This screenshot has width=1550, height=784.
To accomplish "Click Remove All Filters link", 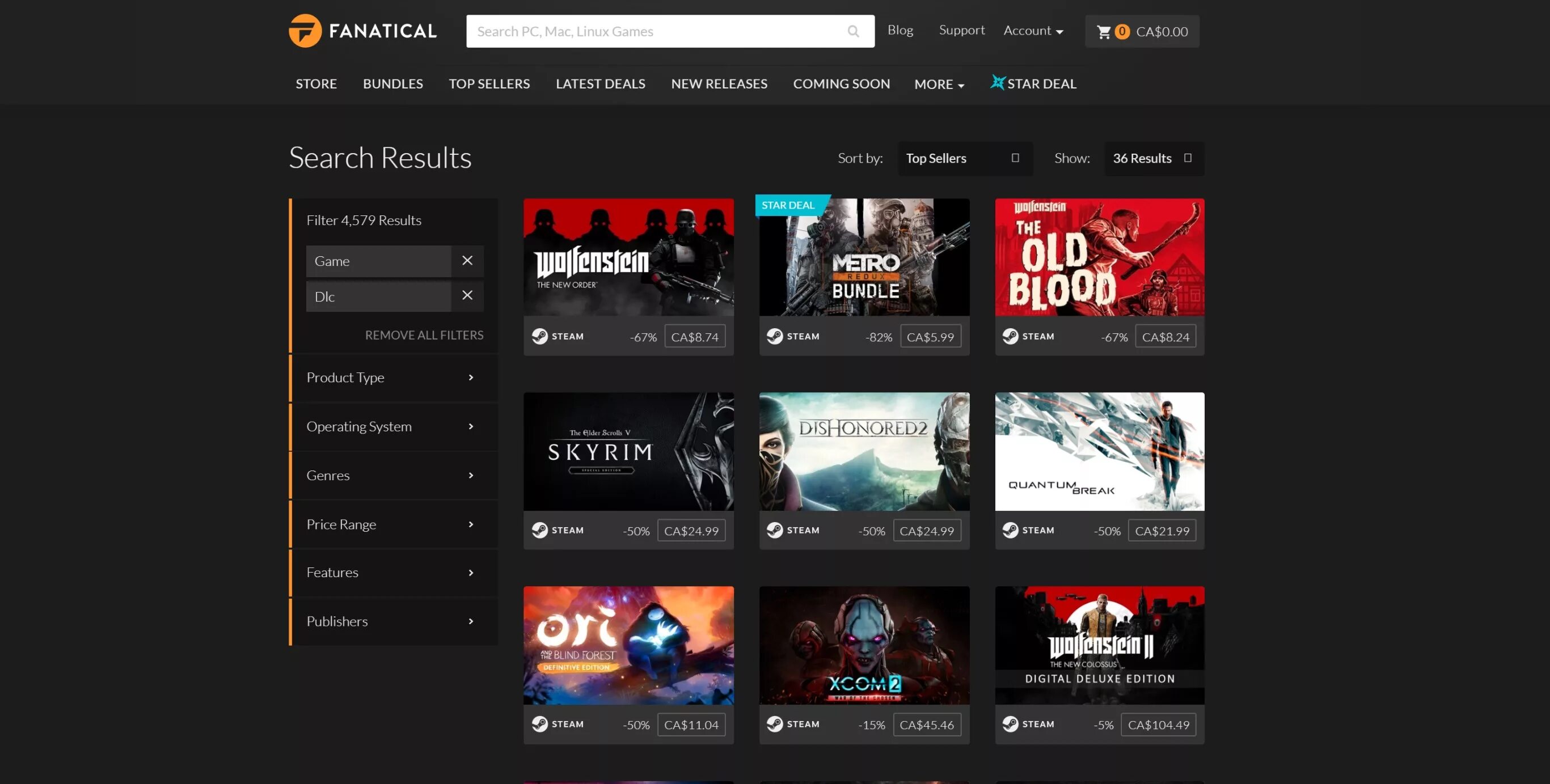I will 424,335.
